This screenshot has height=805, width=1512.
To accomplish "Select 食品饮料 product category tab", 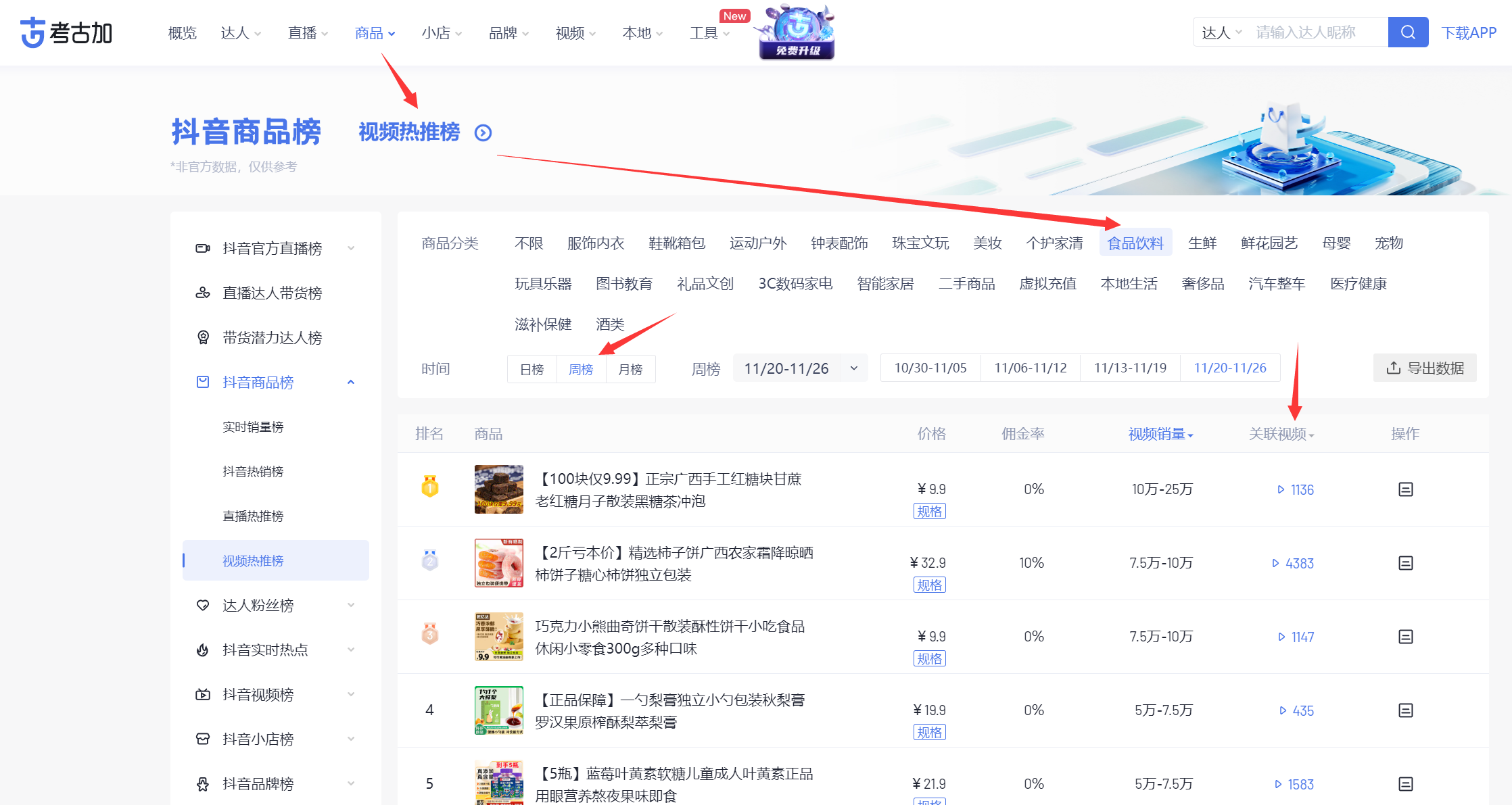I will (1135, 242).
